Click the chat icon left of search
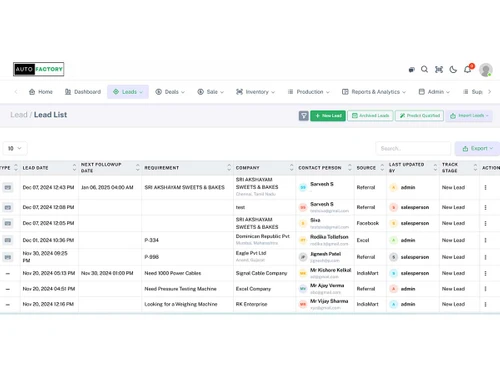The height and width of the screenshot is (375, 500). point(412,70)
